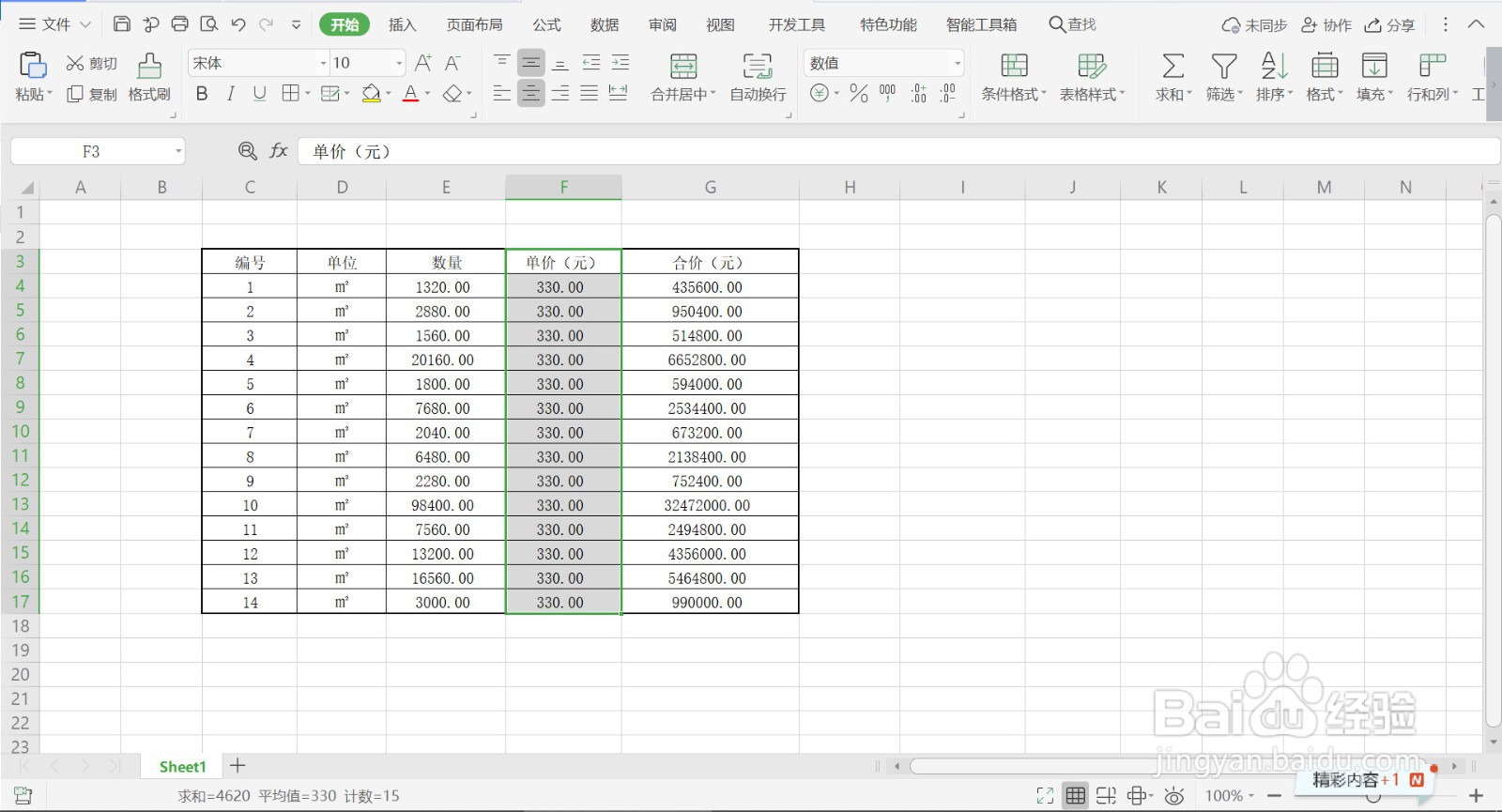Expand the Name Box dropdown arrow
The width and height of the screenshot is (1502, 812).
[177, 151]
